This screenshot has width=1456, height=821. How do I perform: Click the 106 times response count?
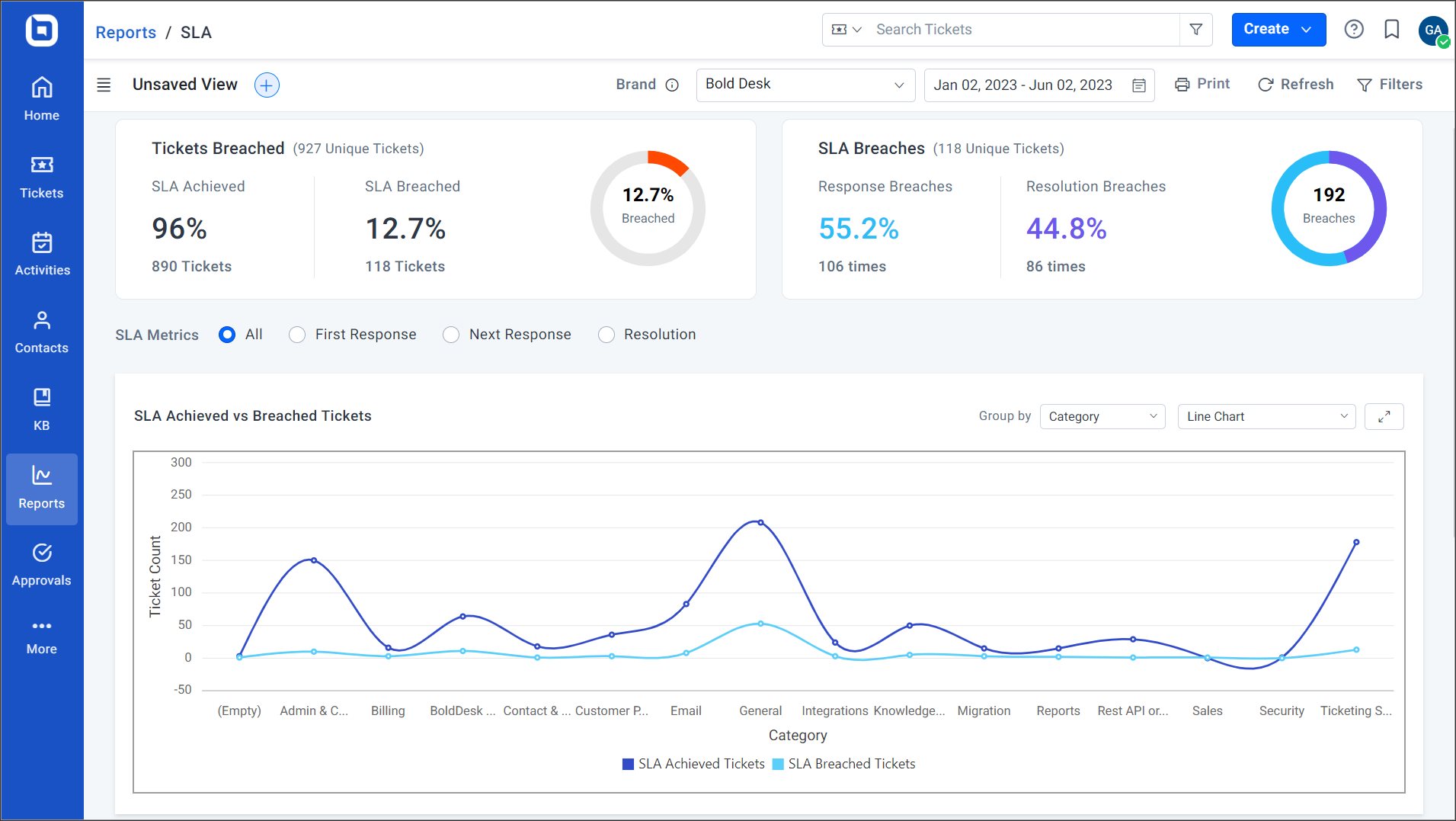click(852, 267)
